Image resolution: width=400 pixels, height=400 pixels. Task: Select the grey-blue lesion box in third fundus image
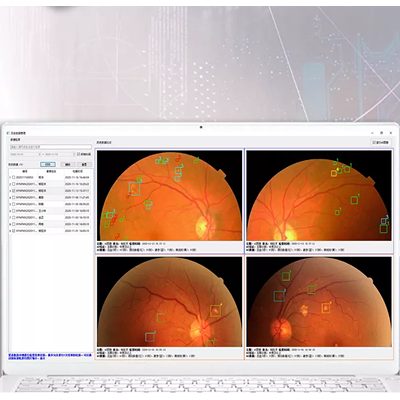click(150, 337)
